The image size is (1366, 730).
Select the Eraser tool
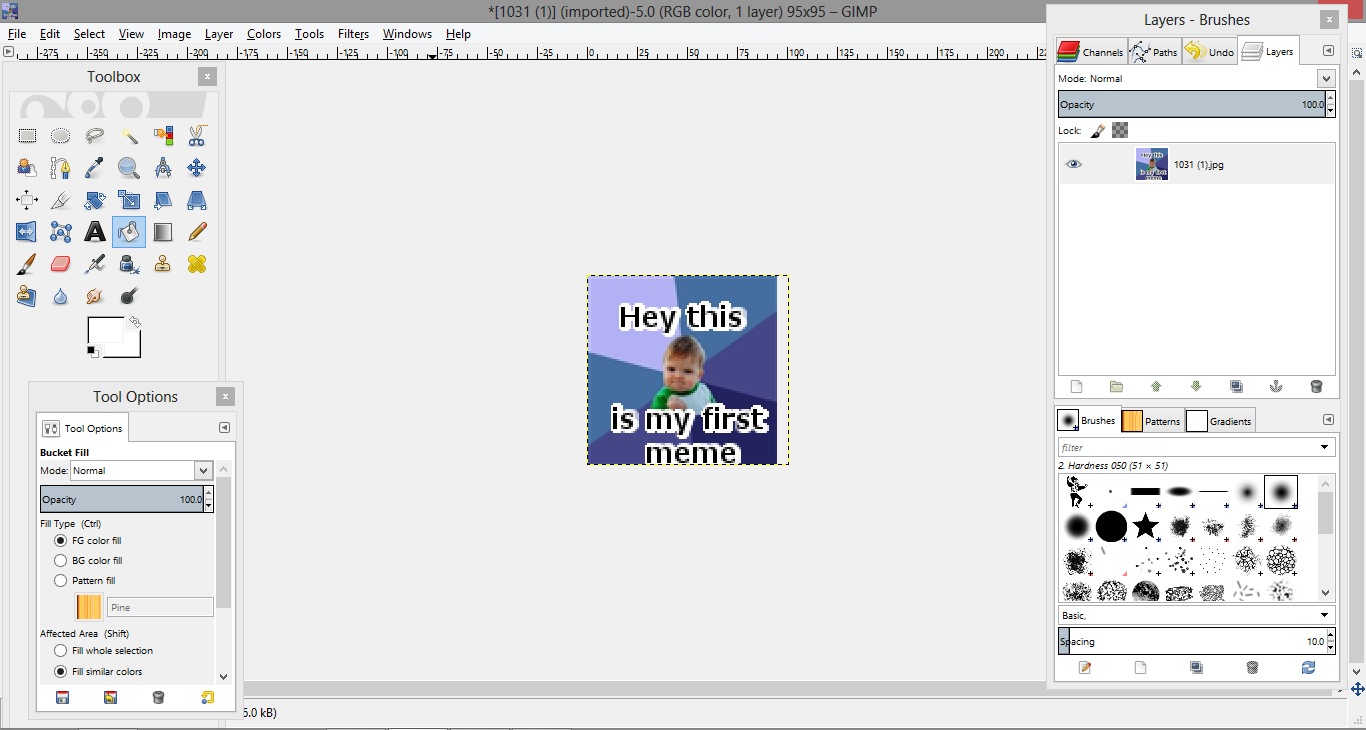(61, 264)
